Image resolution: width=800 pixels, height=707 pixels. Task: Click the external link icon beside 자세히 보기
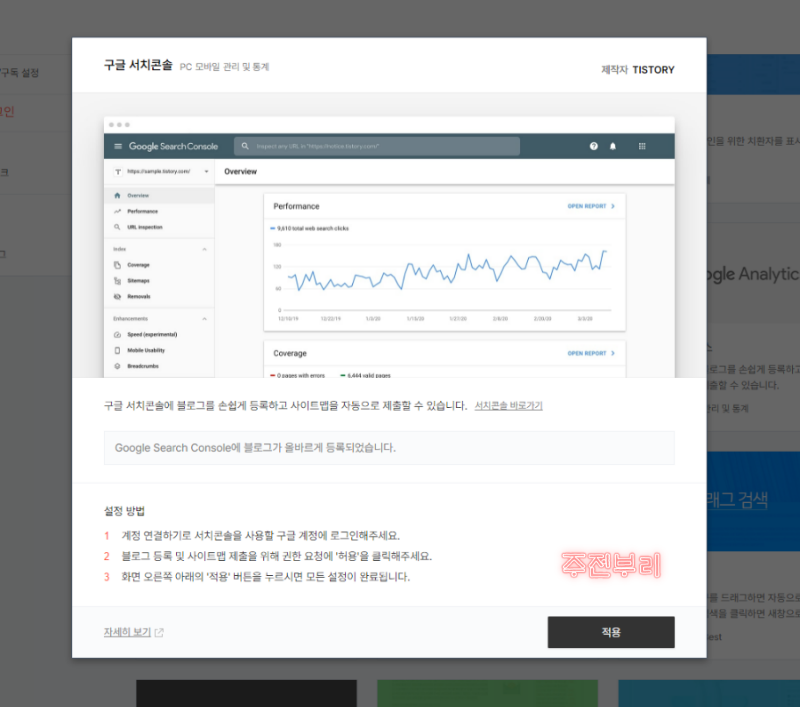pyautogui.click(x=159, y=633)
